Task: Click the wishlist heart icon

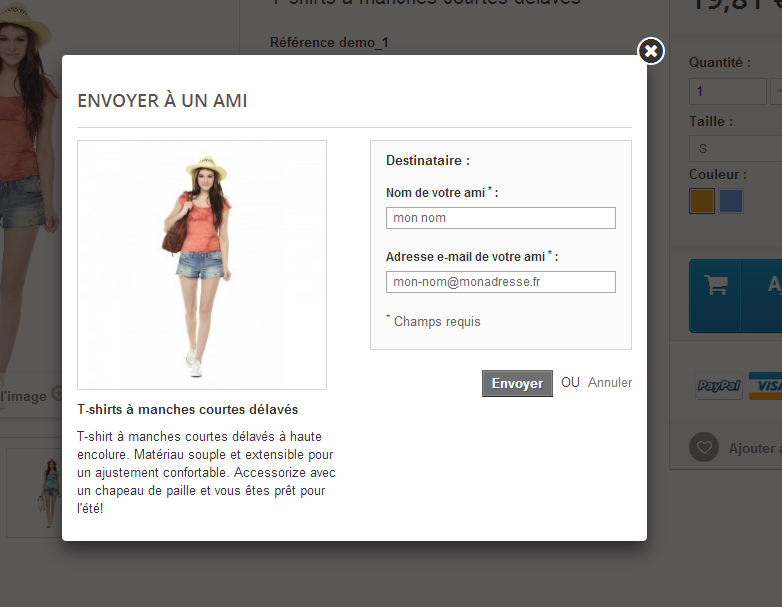Action: (x=704, y=447)
